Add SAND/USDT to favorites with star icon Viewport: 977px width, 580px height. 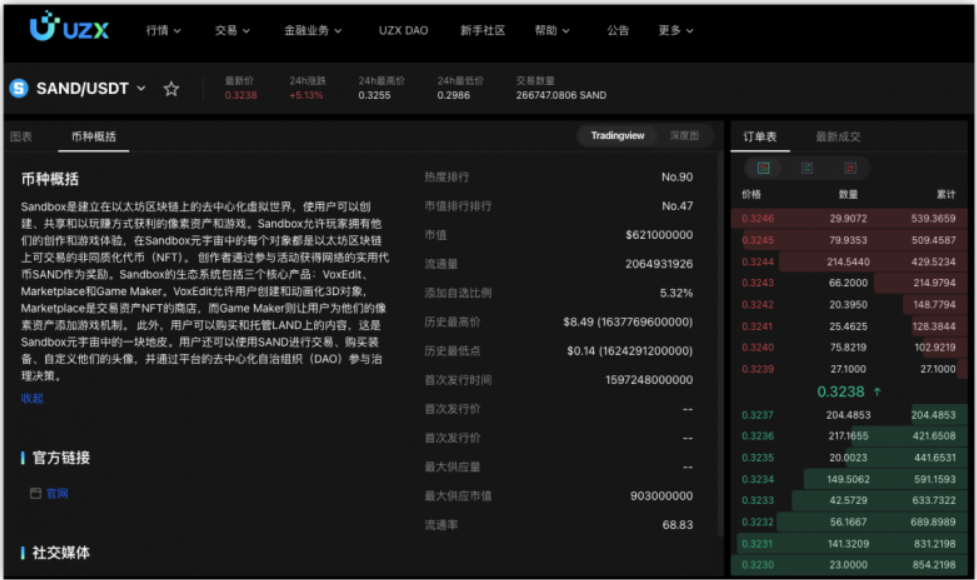pyautogui.click(x=171, y=89)
